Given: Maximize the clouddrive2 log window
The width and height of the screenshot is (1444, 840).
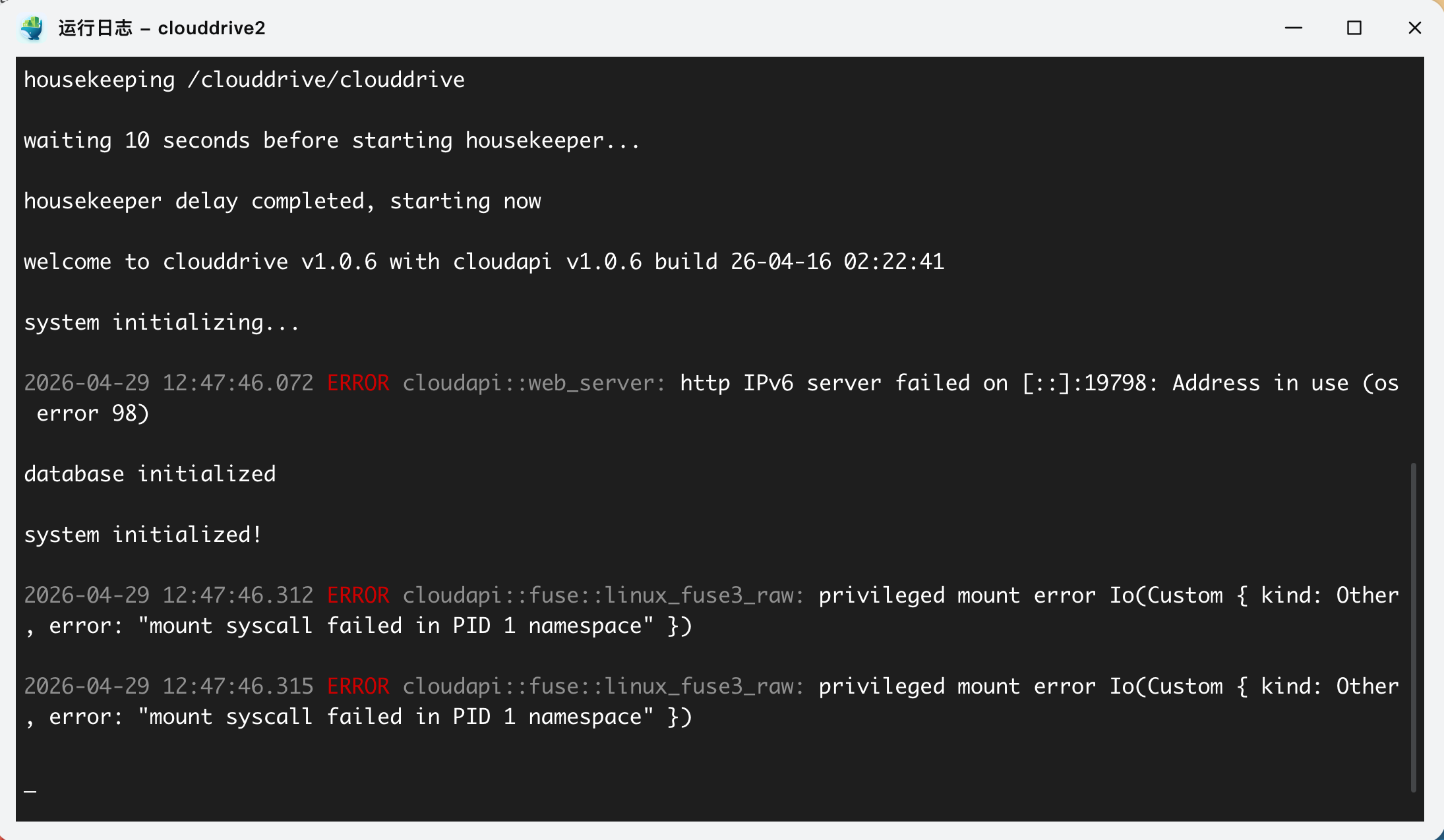Looking at the screenshot, I should pyautogui.click(x=1354, y=28).
